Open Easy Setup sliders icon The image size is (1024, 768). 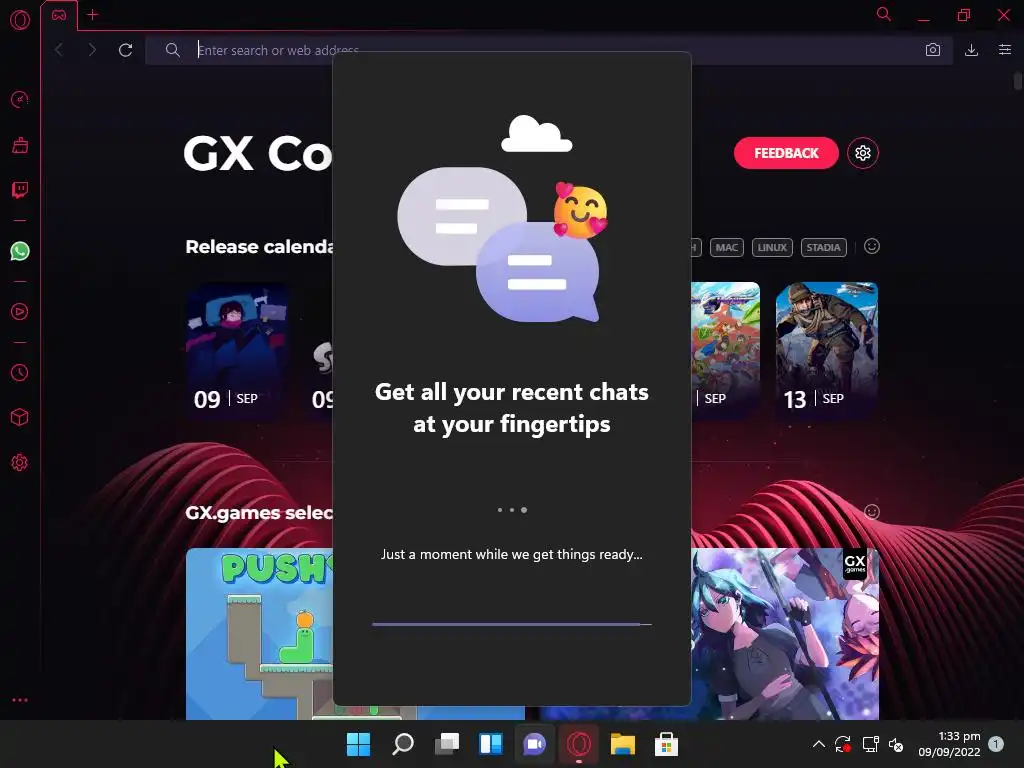1005,50
